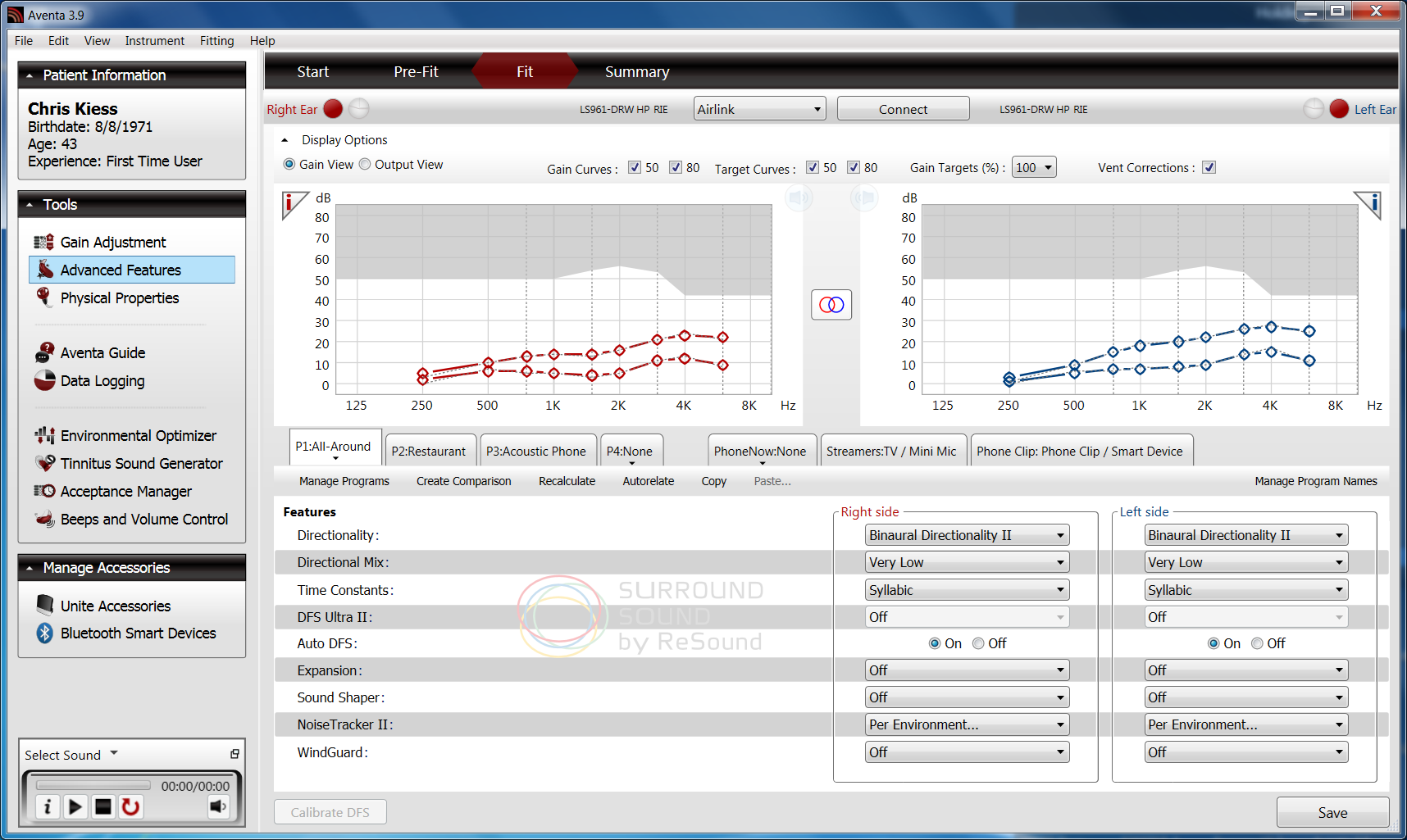Viewport: 1407px width, 840px height.
Task: Open Beeps and Volume Control icon
Action: tap(44, 519)
